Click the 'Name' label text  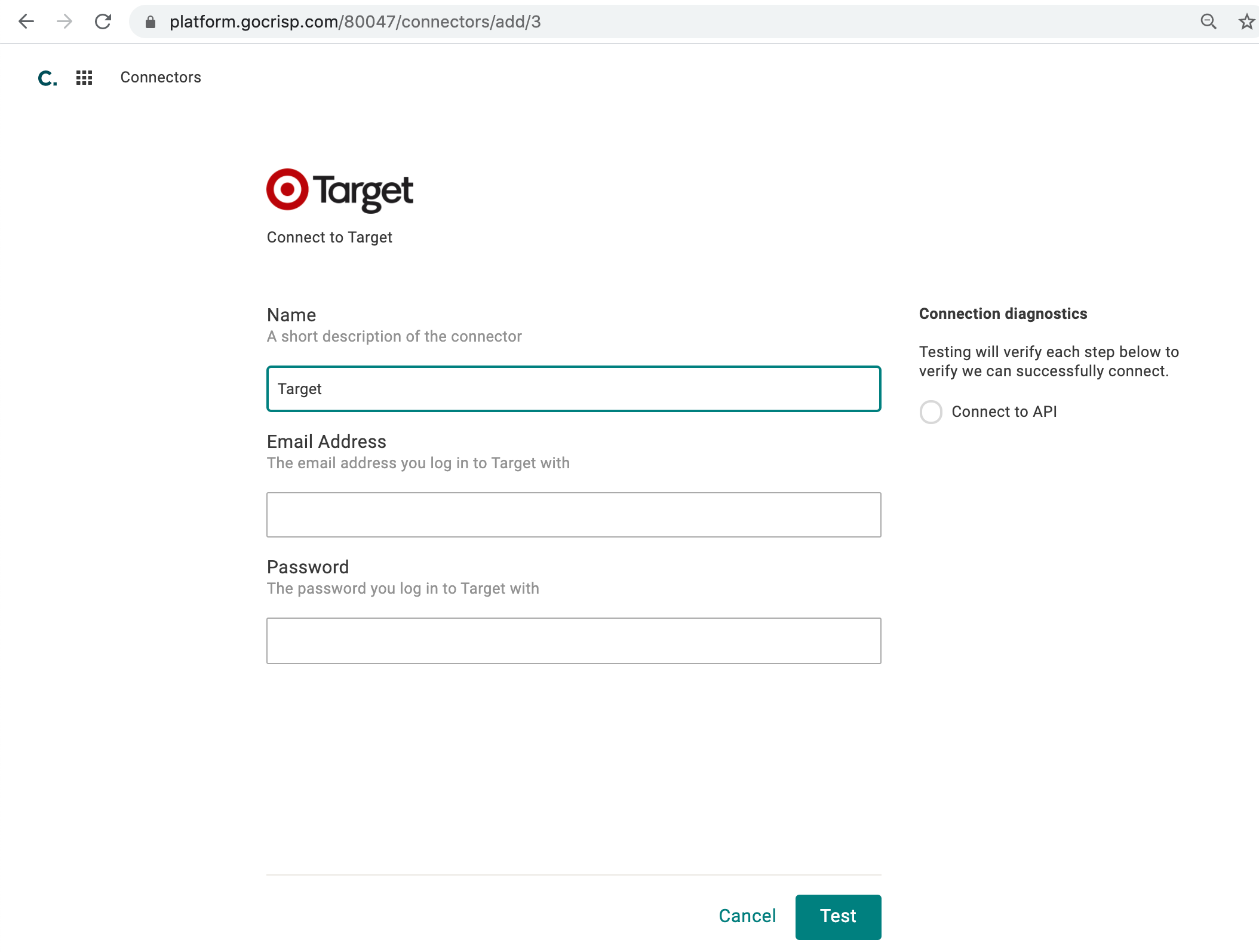tap(291, 315)
